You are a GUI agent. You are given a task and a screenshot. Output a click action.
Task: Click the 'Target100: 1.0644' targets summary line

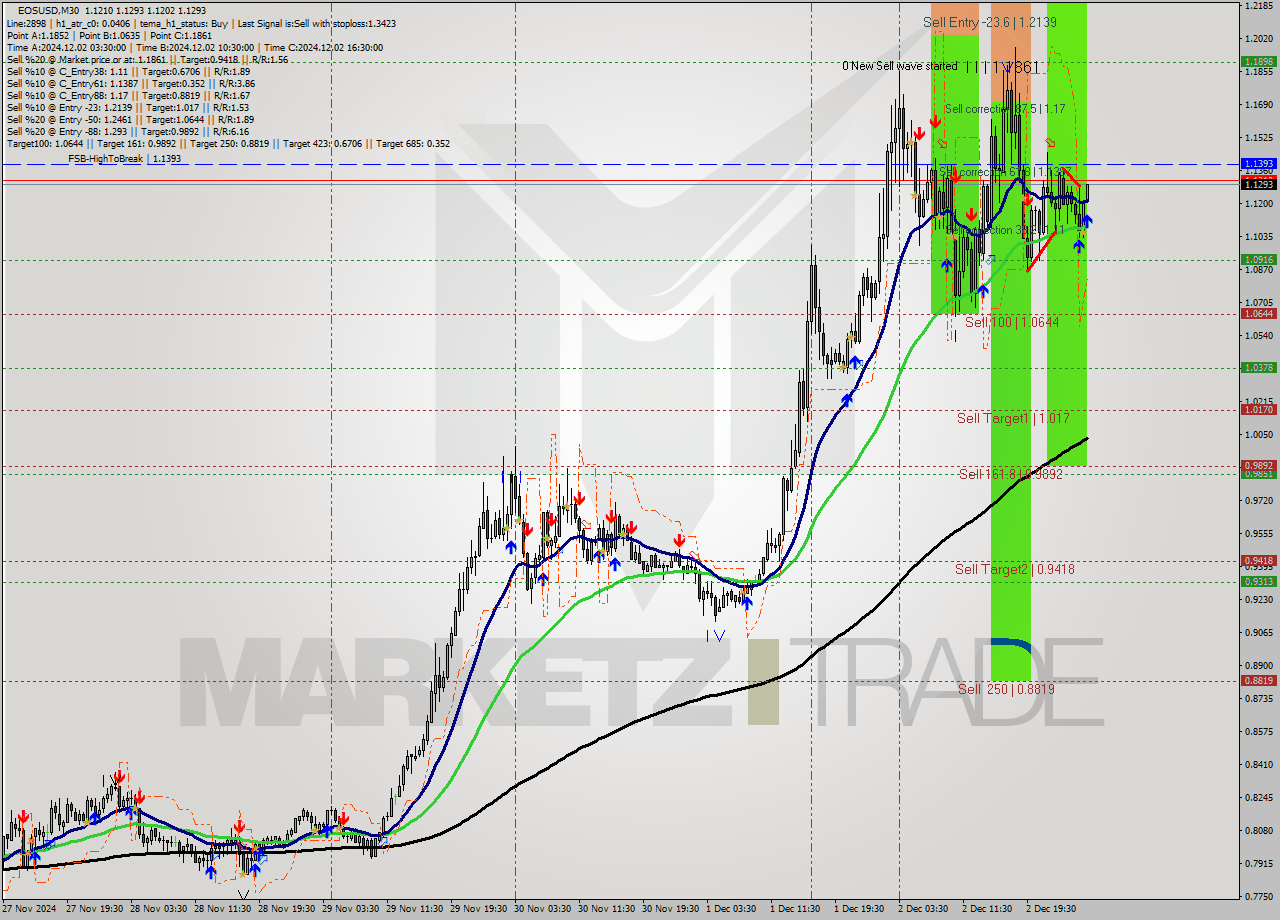point(228,143)
